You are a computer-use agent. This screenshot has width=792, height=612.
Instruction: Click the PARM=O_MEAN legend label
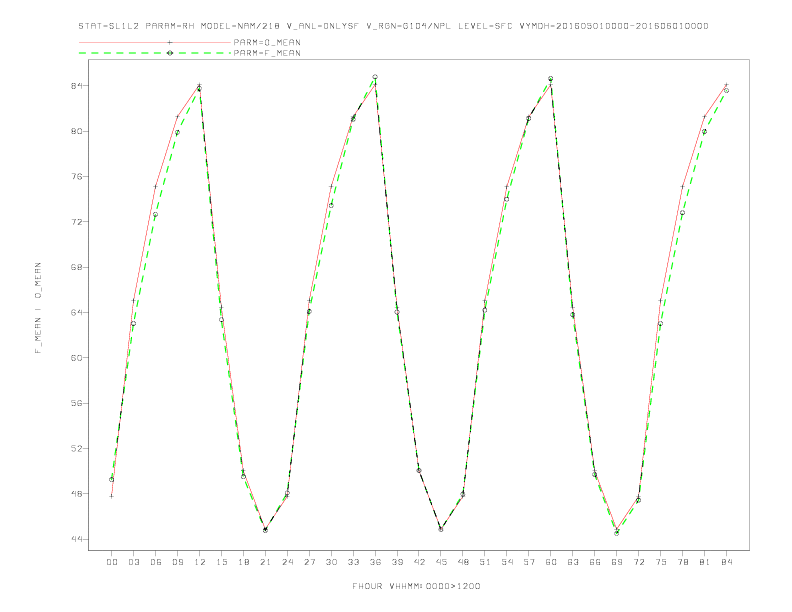pyautogui.click(x=267, y=42)
